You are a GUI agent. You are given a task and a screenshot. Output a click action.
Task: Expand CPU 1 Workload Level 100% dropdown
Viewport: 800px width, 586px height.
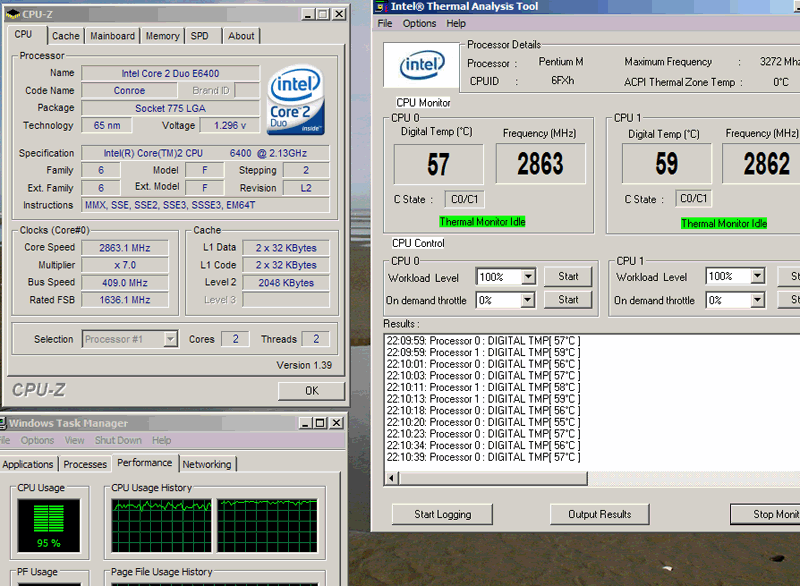coord(758,276)
